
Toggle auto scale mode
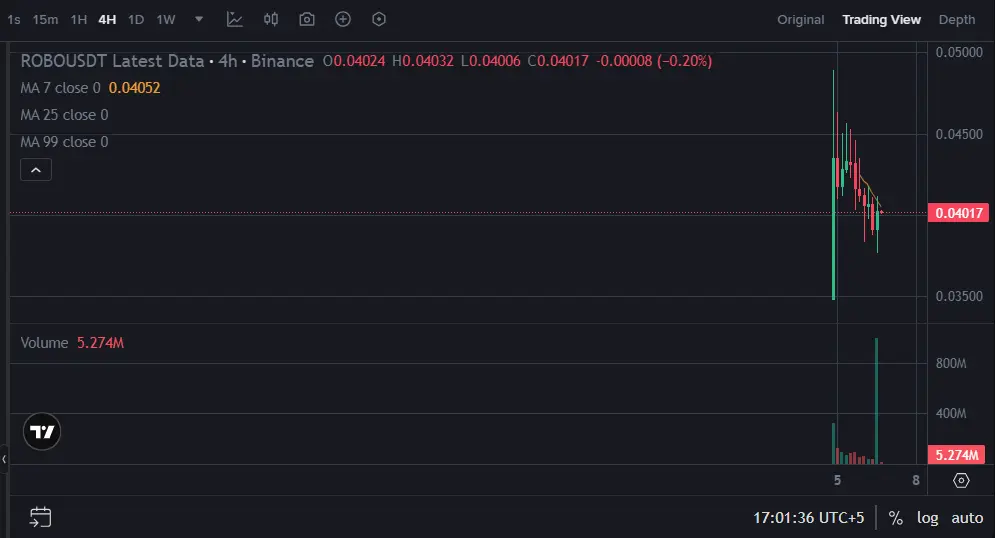(x=967, y=518)
